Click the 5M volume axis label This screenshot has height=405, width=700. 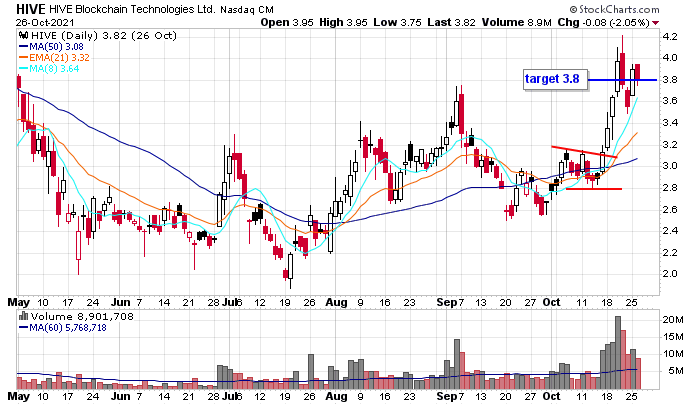pyautogui.click(x=675, y=371)
